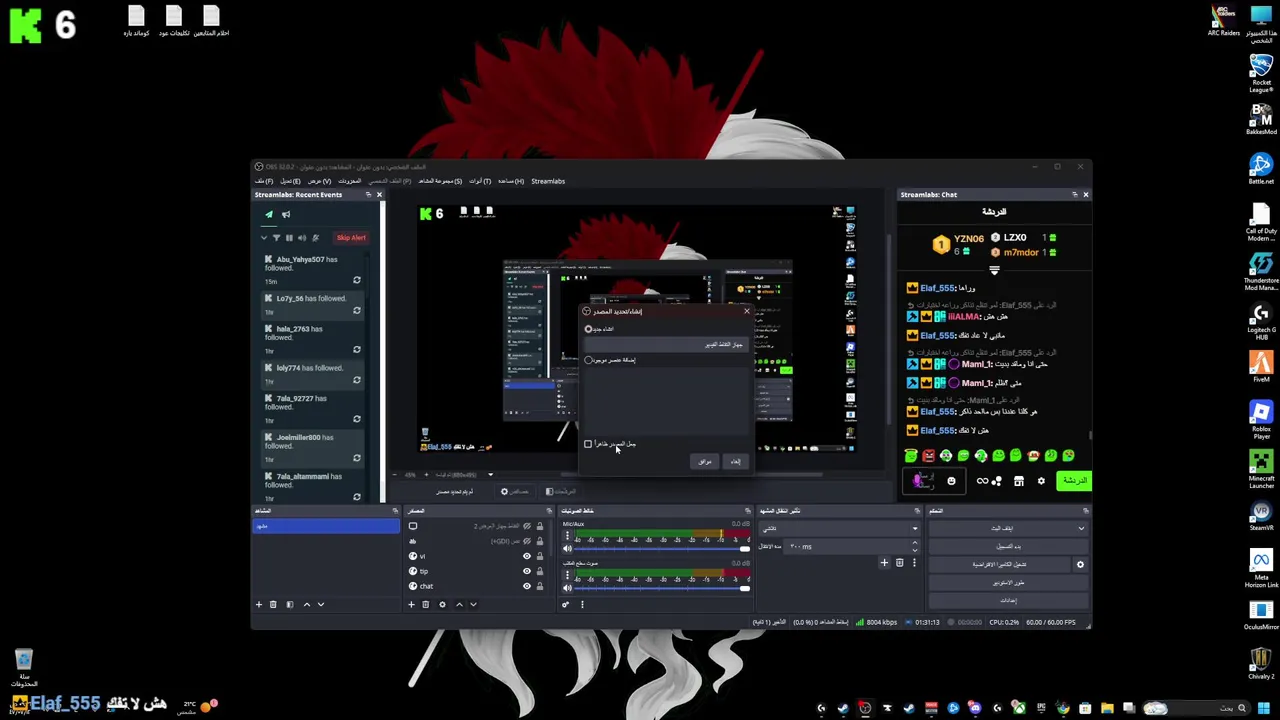Open source properties gear in the Sources dock
The height and width of the screenshot is (720, 1280).
coord(442,604)
